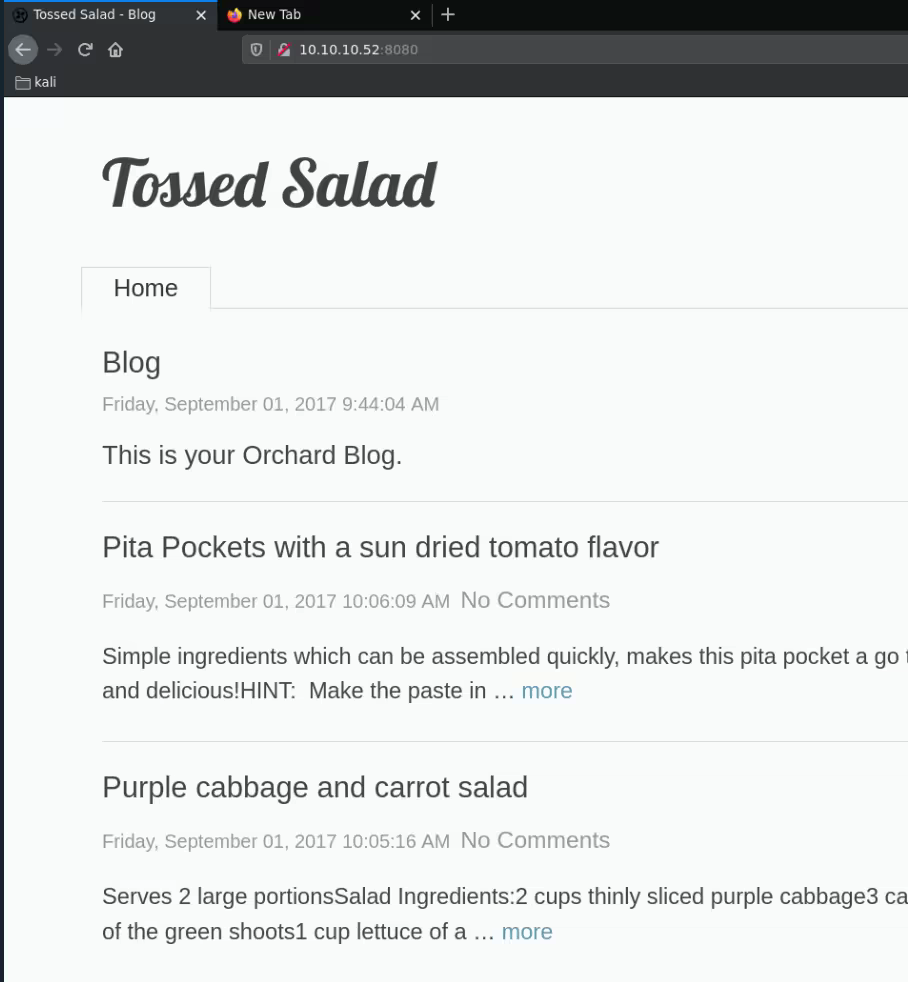
Task: Reload the current page
Action: pos(85,49)
